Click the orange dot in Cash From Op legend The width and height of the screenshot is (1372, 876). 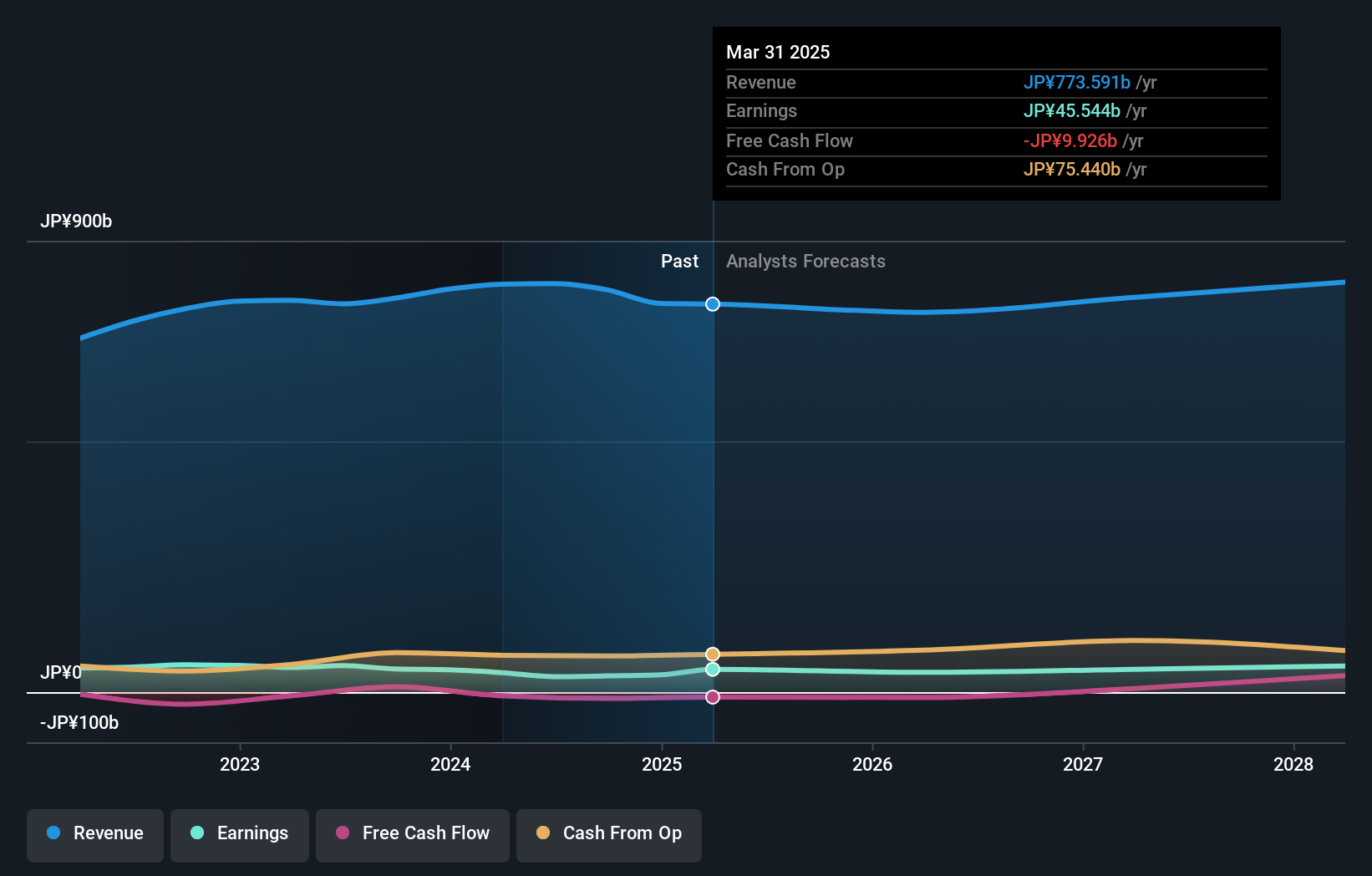click(543, 833)
